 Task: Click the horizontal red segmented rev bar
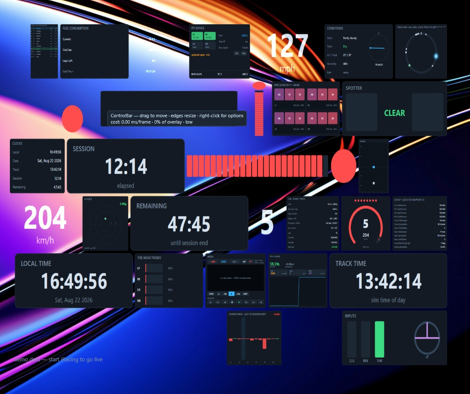point(257,166)
